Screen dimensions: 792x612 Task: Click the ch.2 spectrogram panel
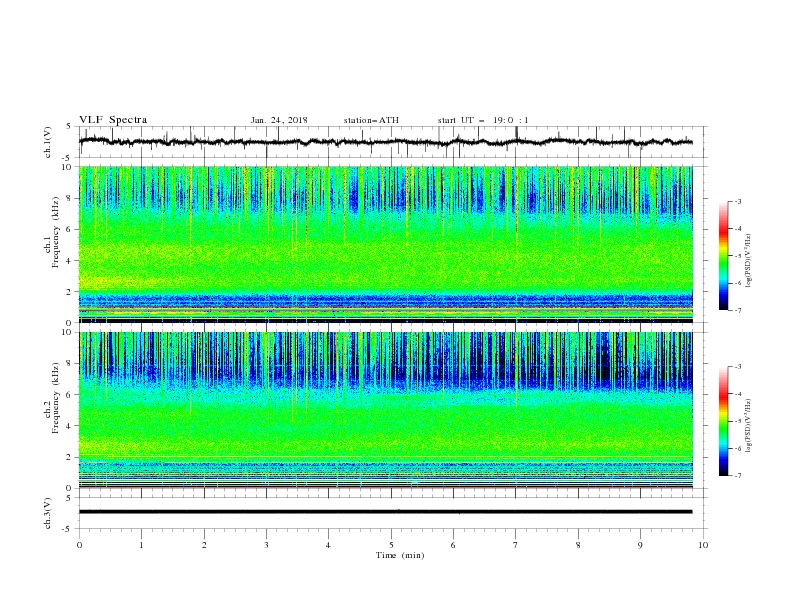pyautogui.click(x=386, y=410)
